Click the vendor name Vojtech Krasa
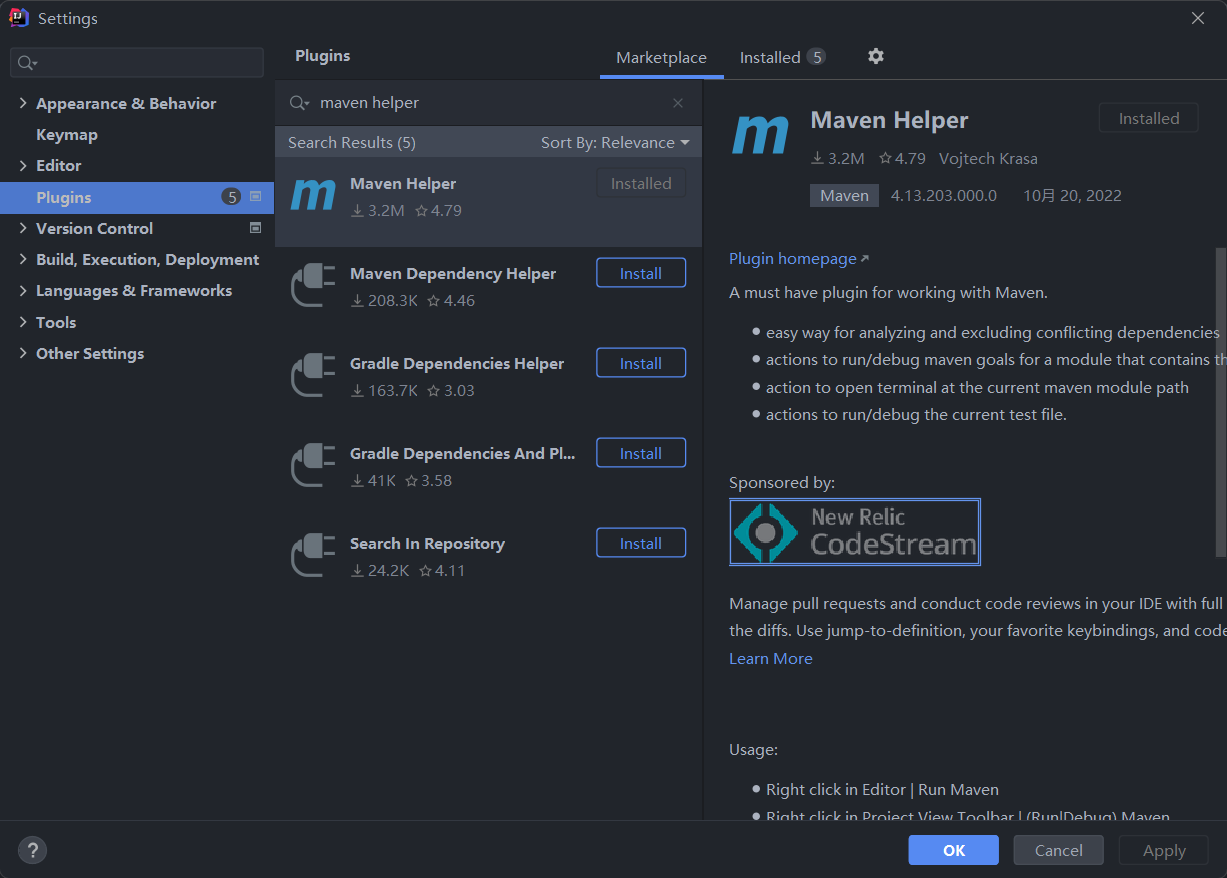This screenshot has width=1227, height=878. [988, 158]
